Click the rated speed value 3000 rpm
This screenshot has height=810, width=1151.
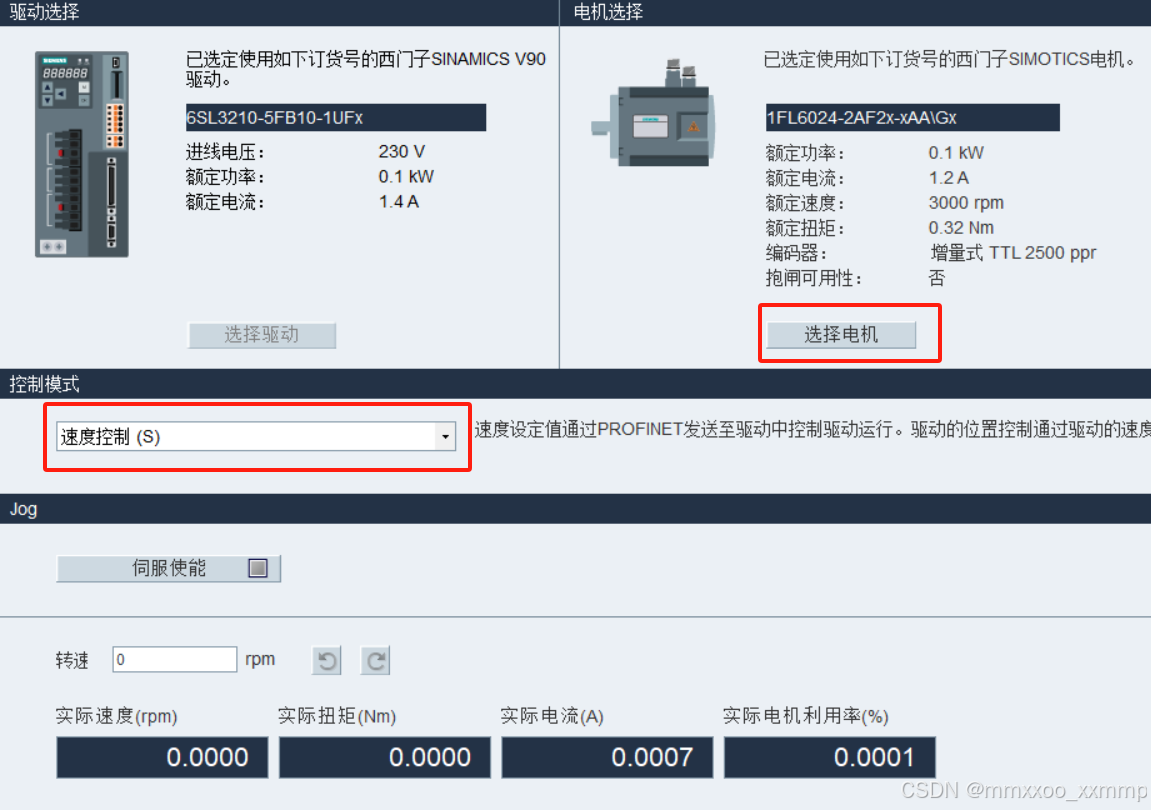(966, 203)
